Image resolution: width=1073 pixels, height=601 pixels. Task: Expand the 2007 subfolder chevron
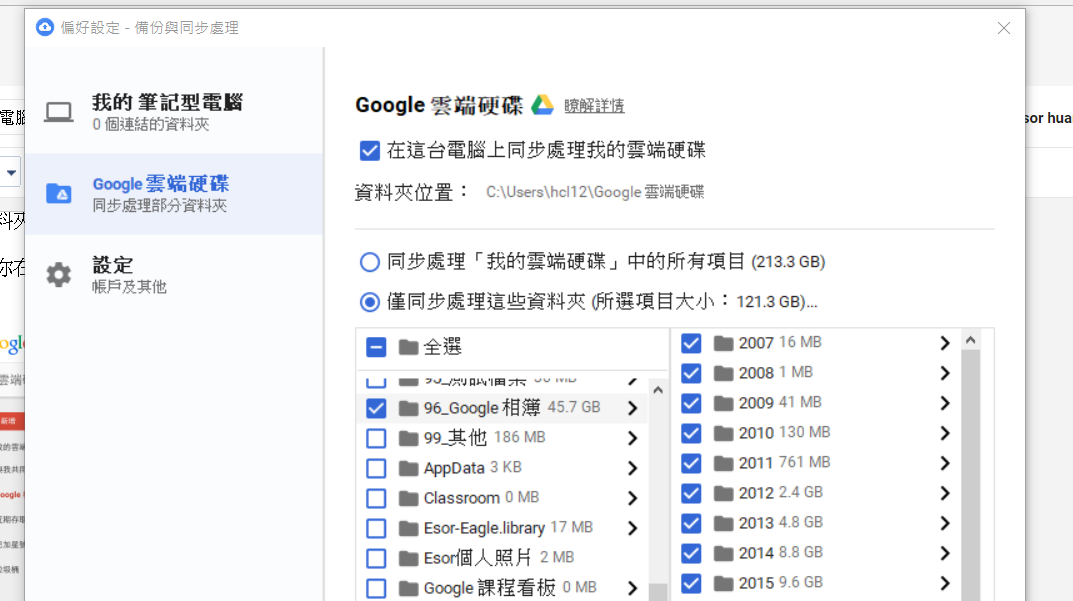point(945,343)
